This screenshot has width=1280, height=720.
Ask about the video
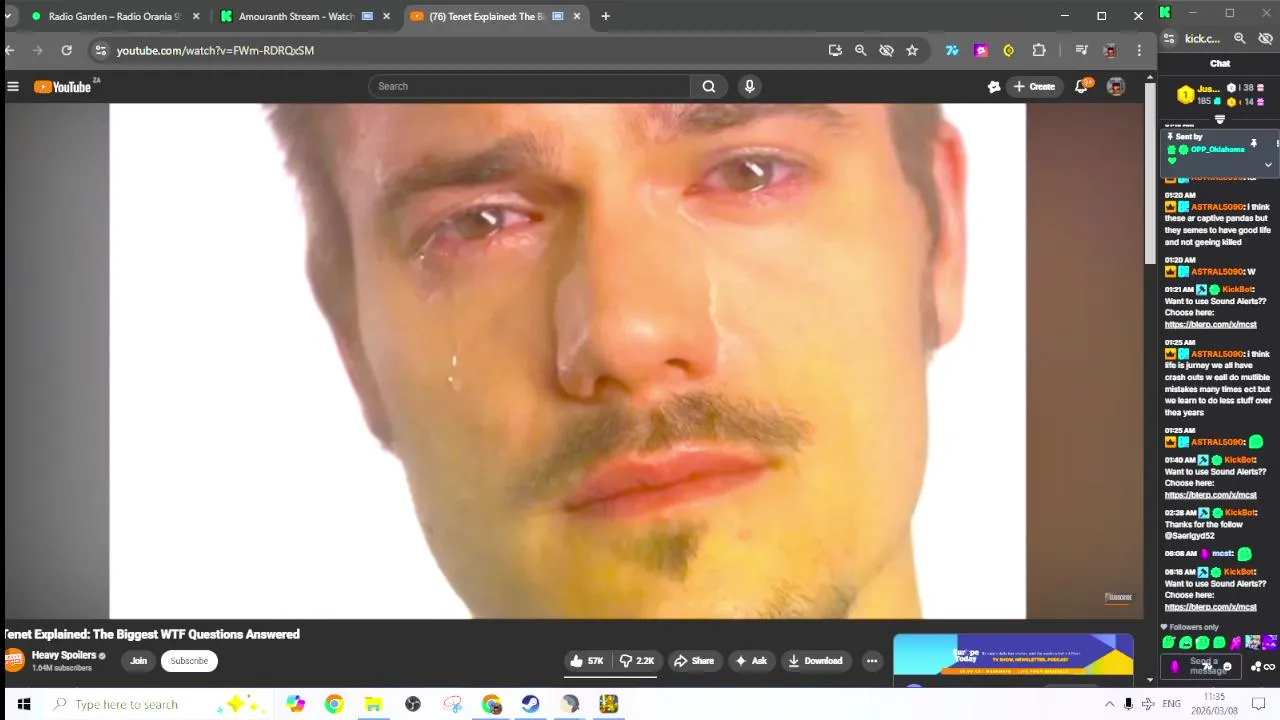pos(751,661)
